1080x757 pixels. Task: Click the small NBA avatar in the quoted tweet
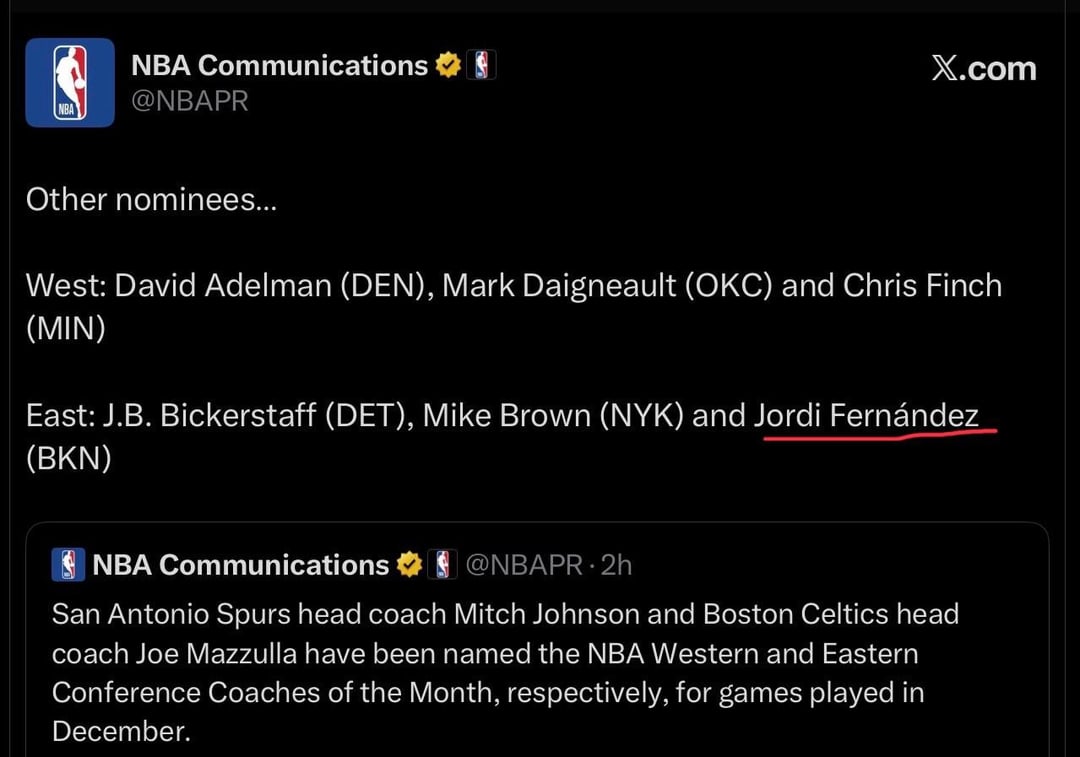coord(67,564)
